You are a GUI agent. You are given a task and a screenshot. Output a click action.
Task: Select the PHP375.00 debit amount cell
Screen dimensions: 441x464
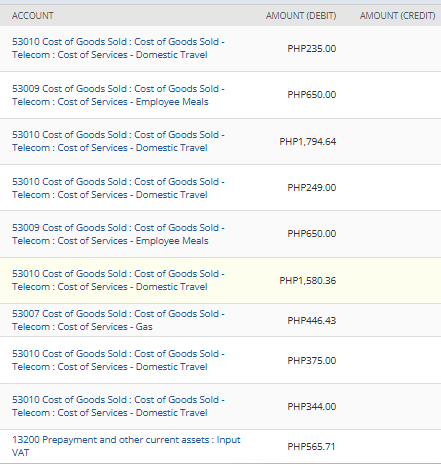pyautogui.click(x=312, y=361)
